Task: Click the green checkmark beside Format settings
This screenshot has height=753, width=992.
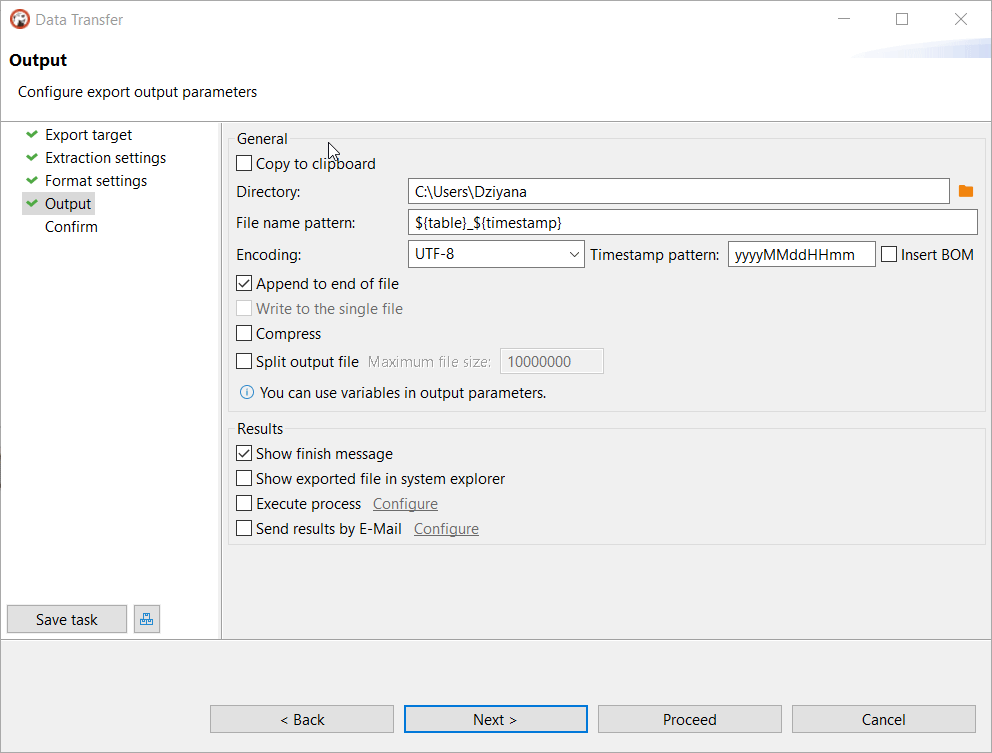Action: [33, 180]
